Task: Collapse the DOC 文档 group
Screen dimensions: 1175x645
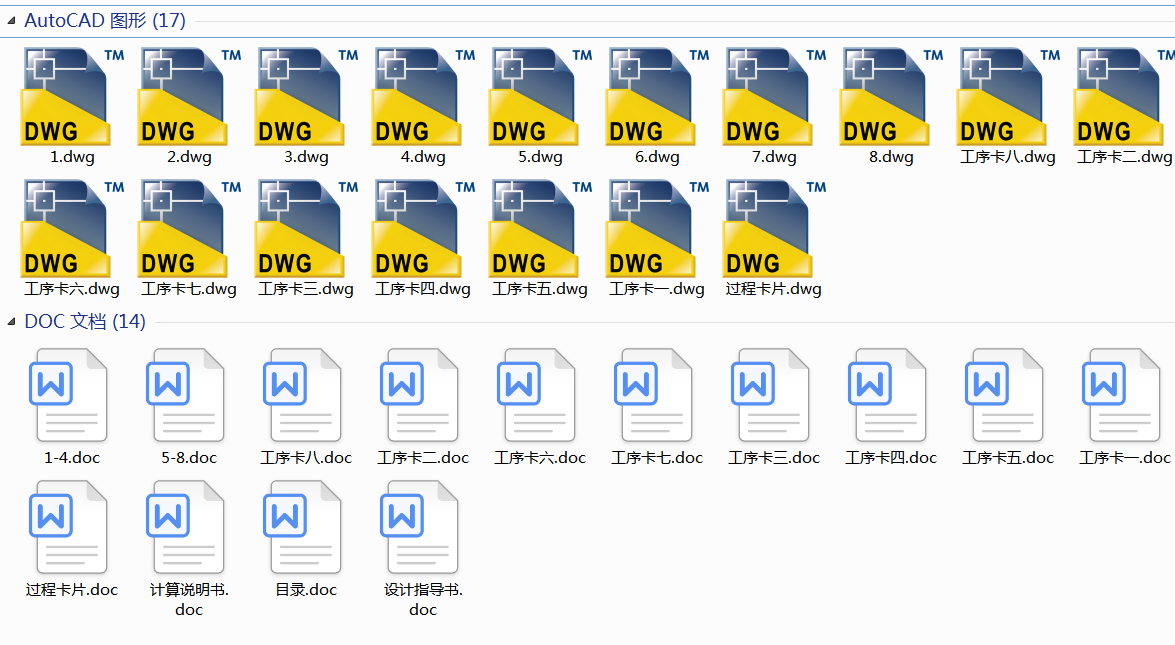Action: (x=12, y=323)
